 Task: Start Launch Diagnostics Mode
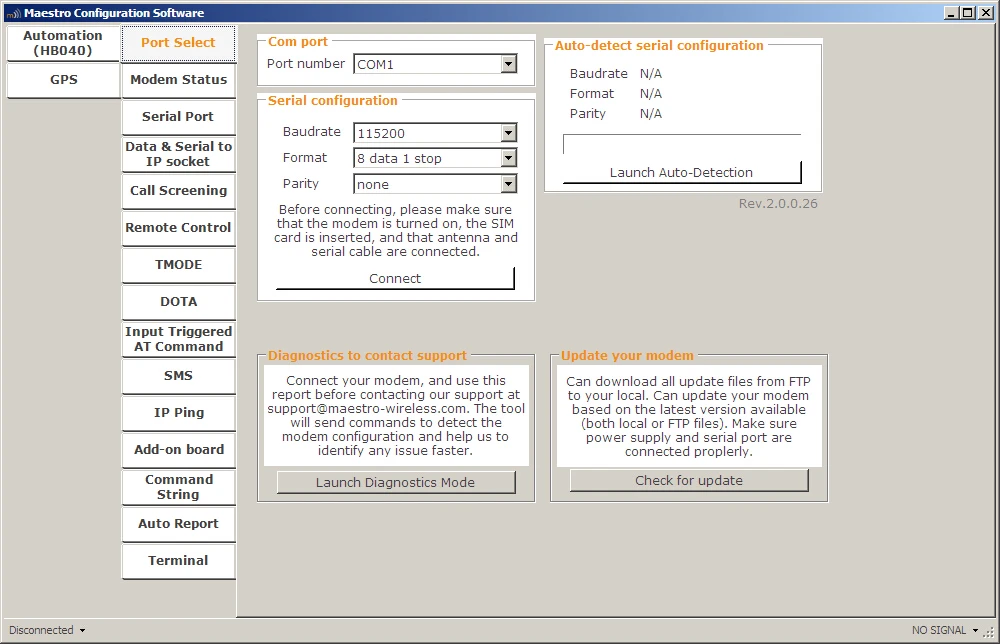tap(395, 482)
